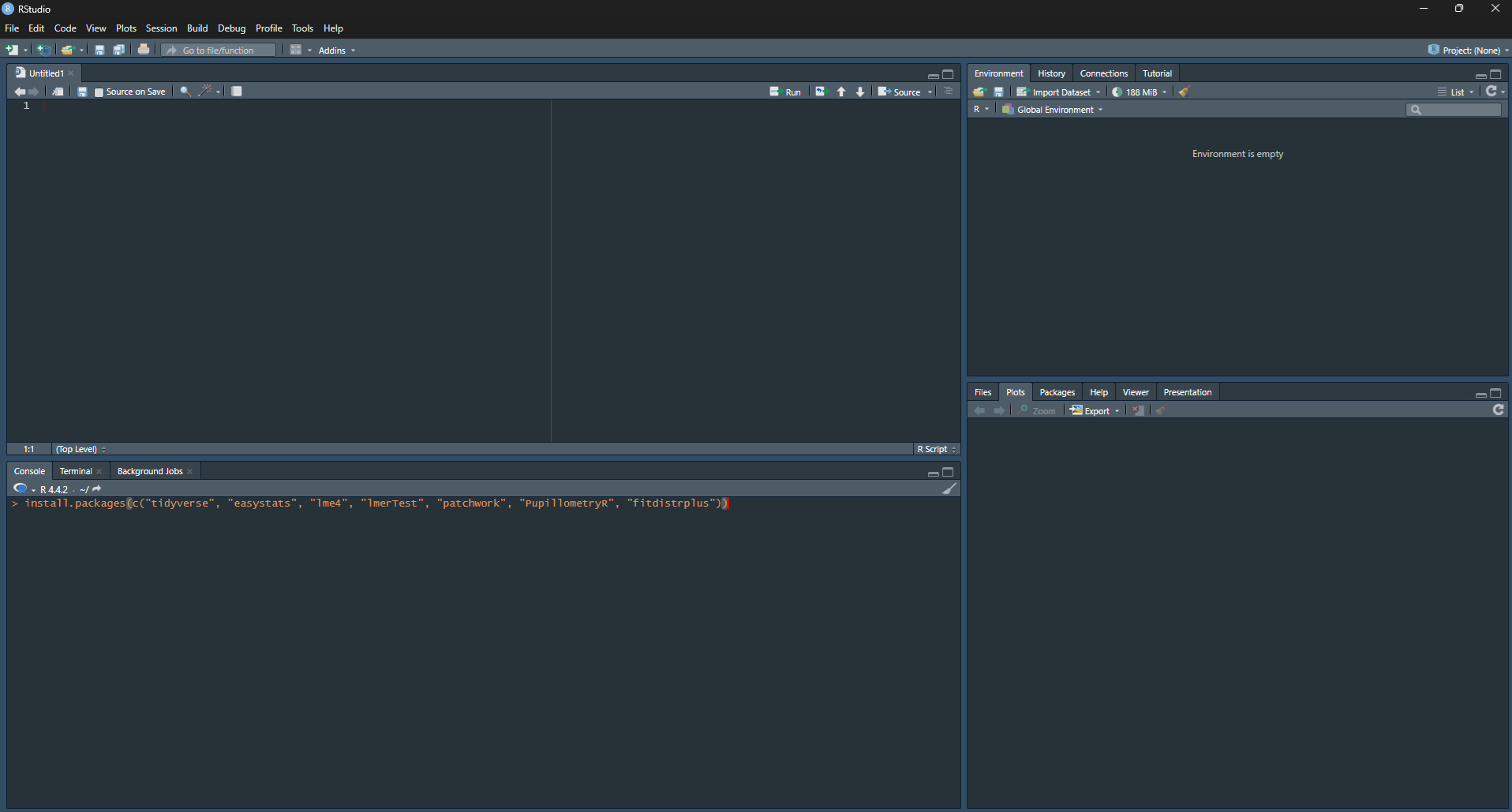Click the Run button
Screen dimensions: 1512x812
(786, 92)
